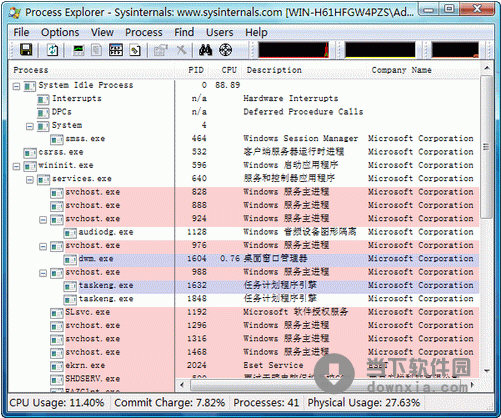The height and width of the screenshot is (418, 501).
Task: Click the Refresh Now toolbar icon
Action: point(52,50)
